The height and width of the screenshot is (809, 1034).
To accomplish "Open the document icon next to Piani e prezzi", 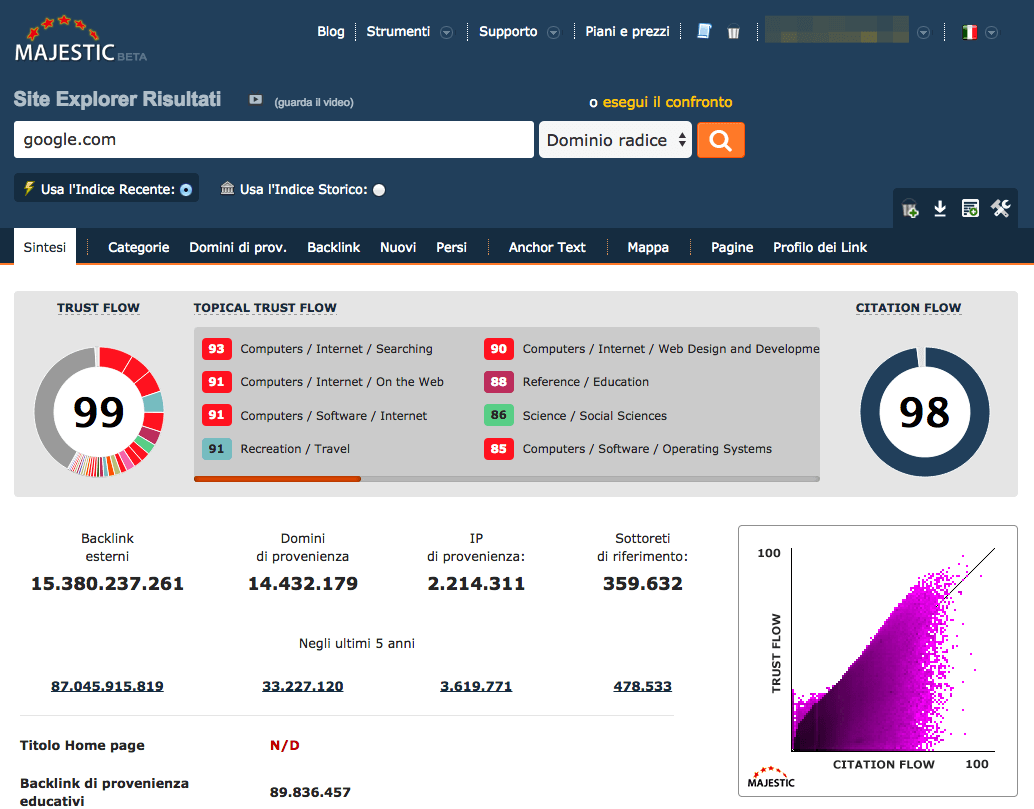I will (704, 31).
